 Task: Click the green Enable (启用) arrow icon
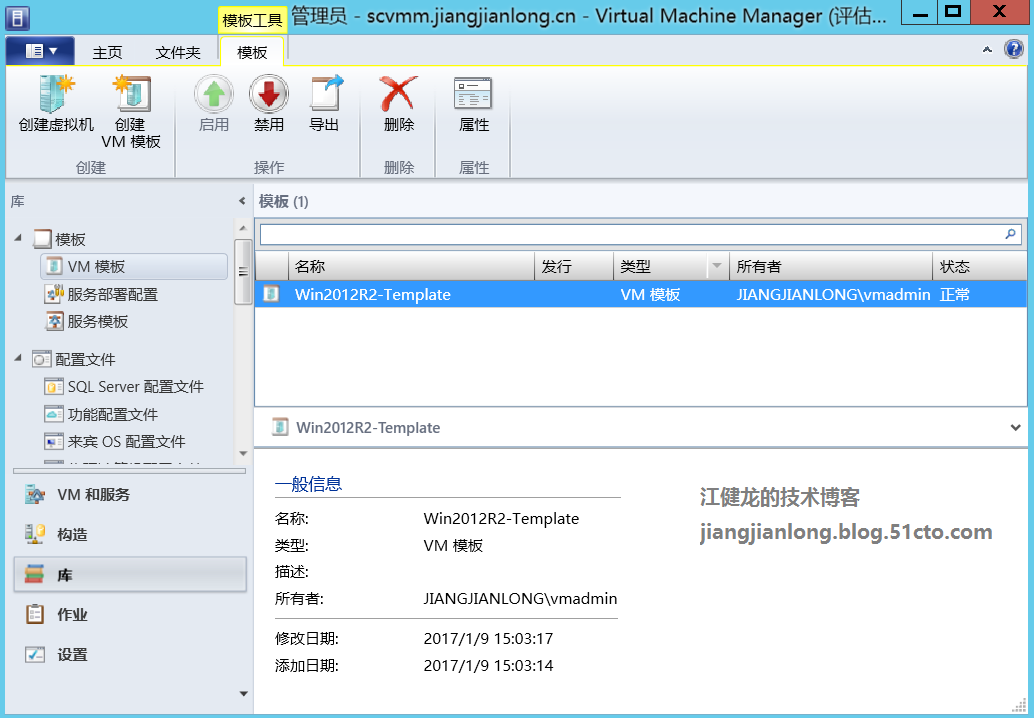[x=214, y=94]
